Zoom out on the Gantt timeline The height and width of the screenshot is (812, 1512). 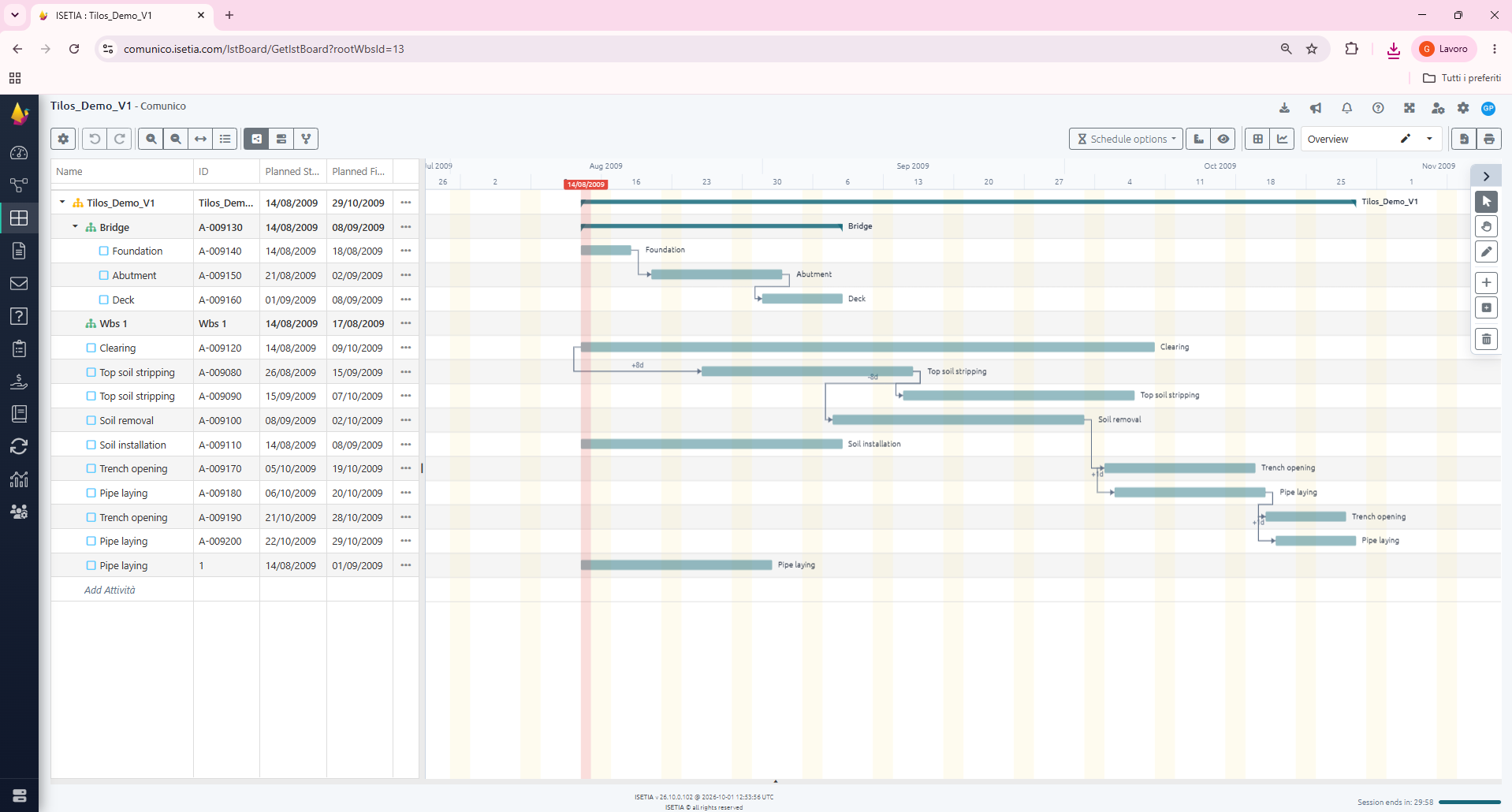176,139
